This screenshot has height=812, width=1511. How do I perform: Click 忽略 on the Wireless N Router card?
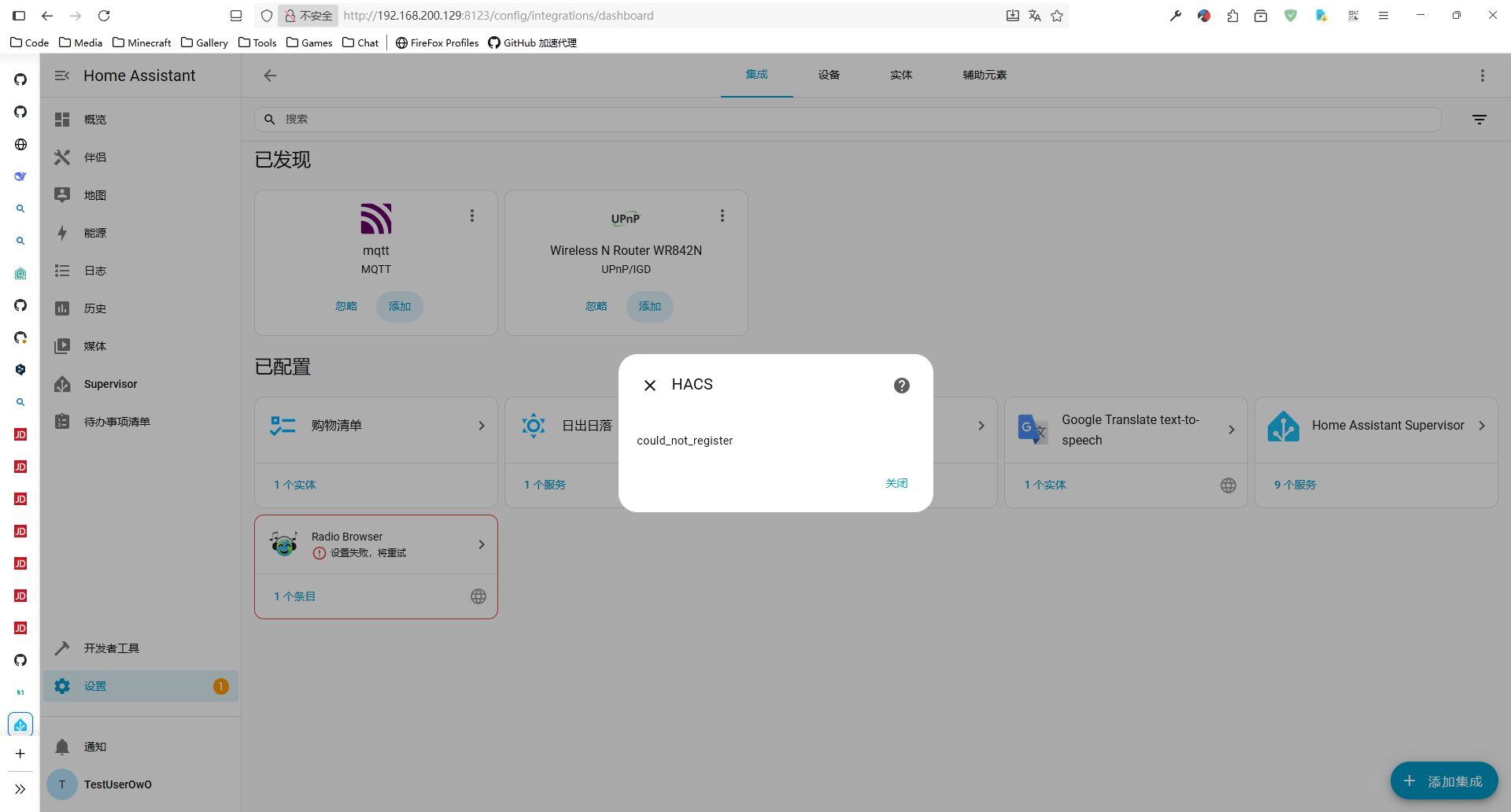click(x=597, y=306)
